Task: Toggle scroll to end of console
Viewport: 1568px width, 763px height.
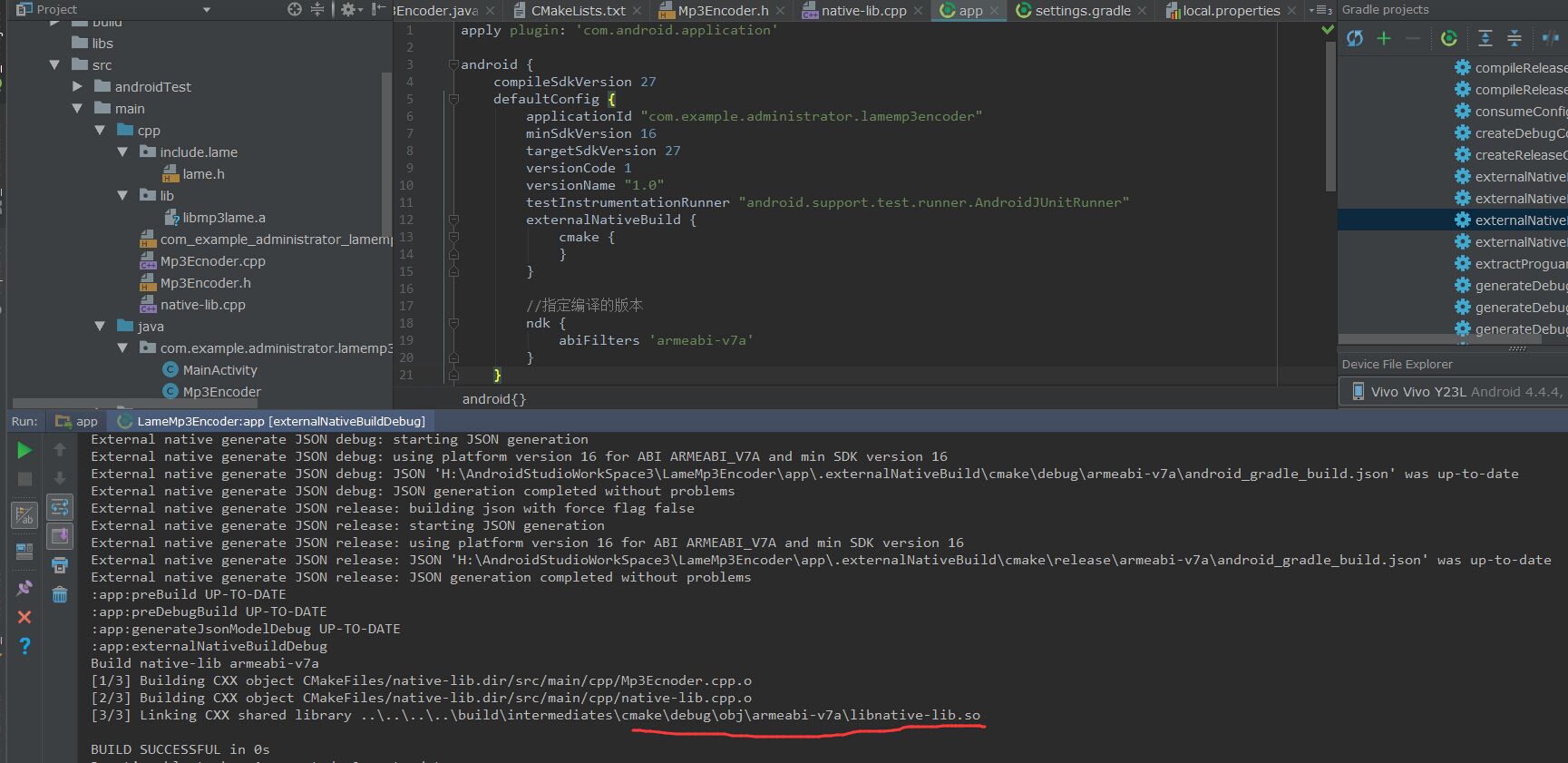Action: tap(60, 536)
